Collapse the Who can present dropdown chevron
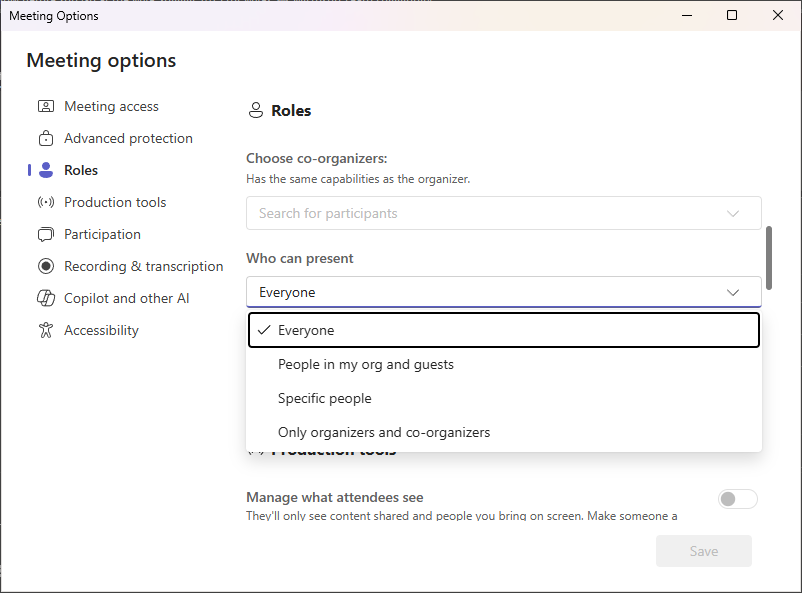Viewport: 802px width, 593px height. pyautogui.click(x=733, y=293)
